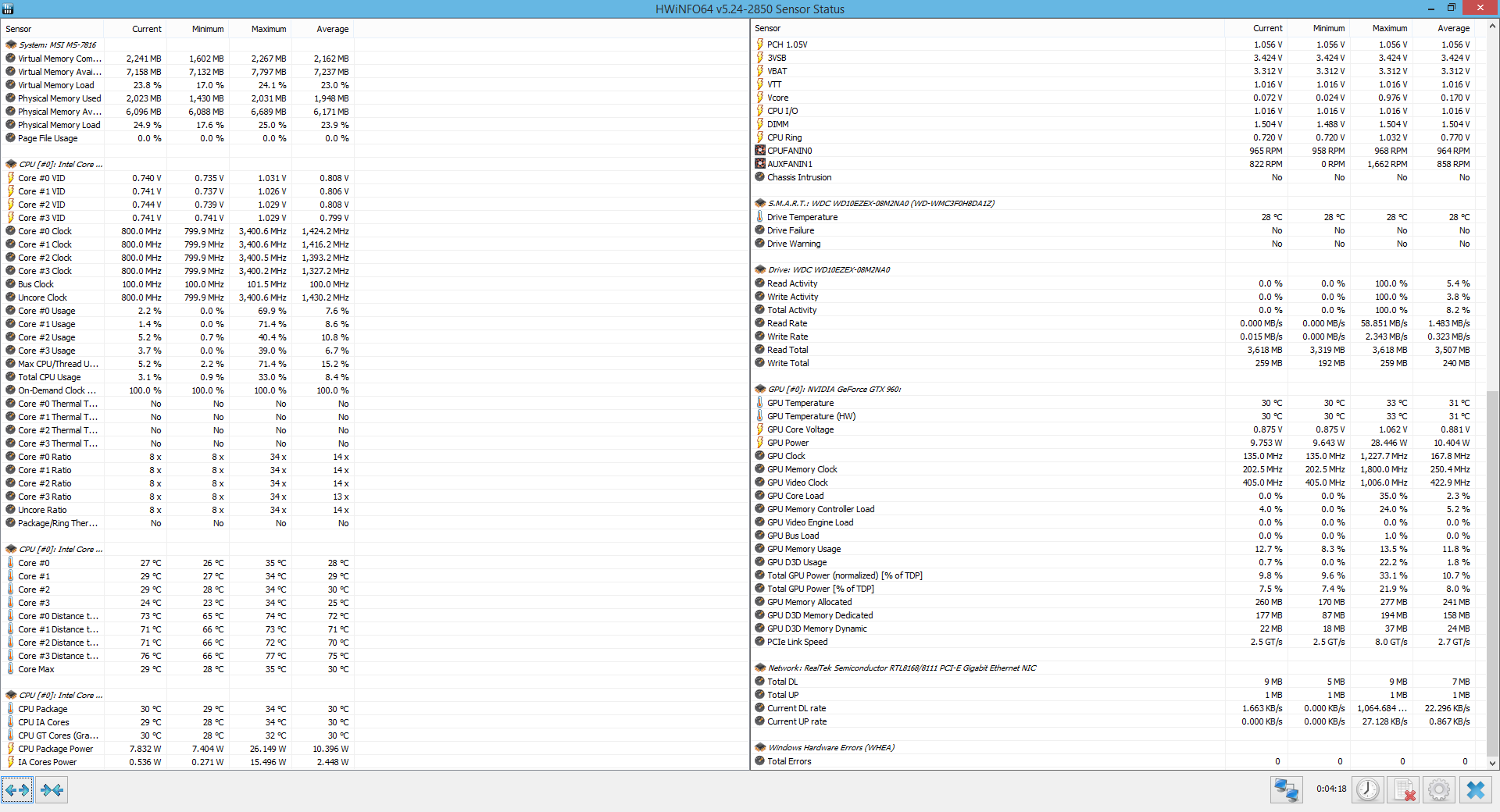1500x812 pixels.
Task: Click lightning icon beside CPU Package Power
Action: pyautogui.click(x=11, y=749)
